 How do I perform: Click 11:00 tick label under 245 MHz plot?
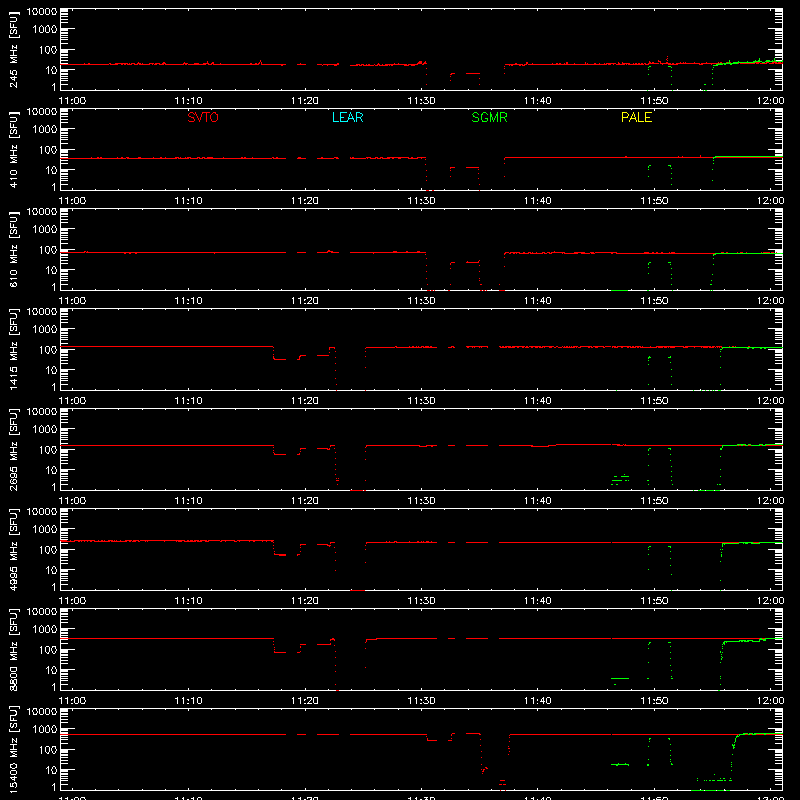72,101
